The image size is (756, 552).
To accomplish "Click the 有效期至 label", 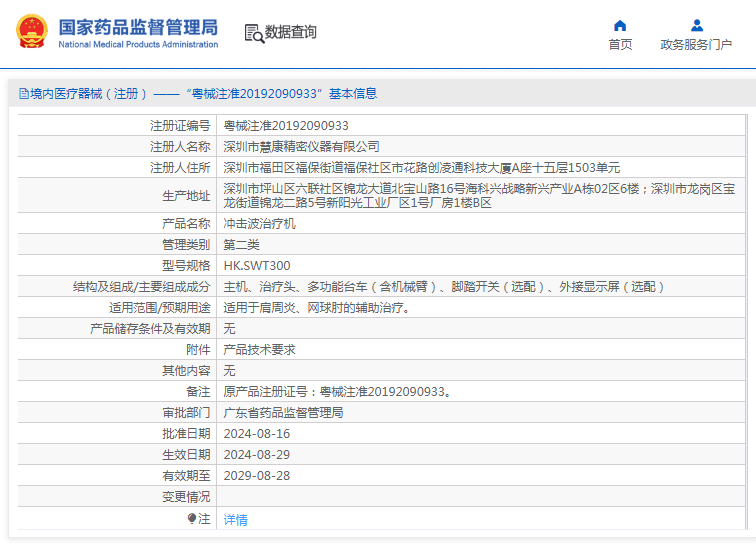I will (186, 476).
